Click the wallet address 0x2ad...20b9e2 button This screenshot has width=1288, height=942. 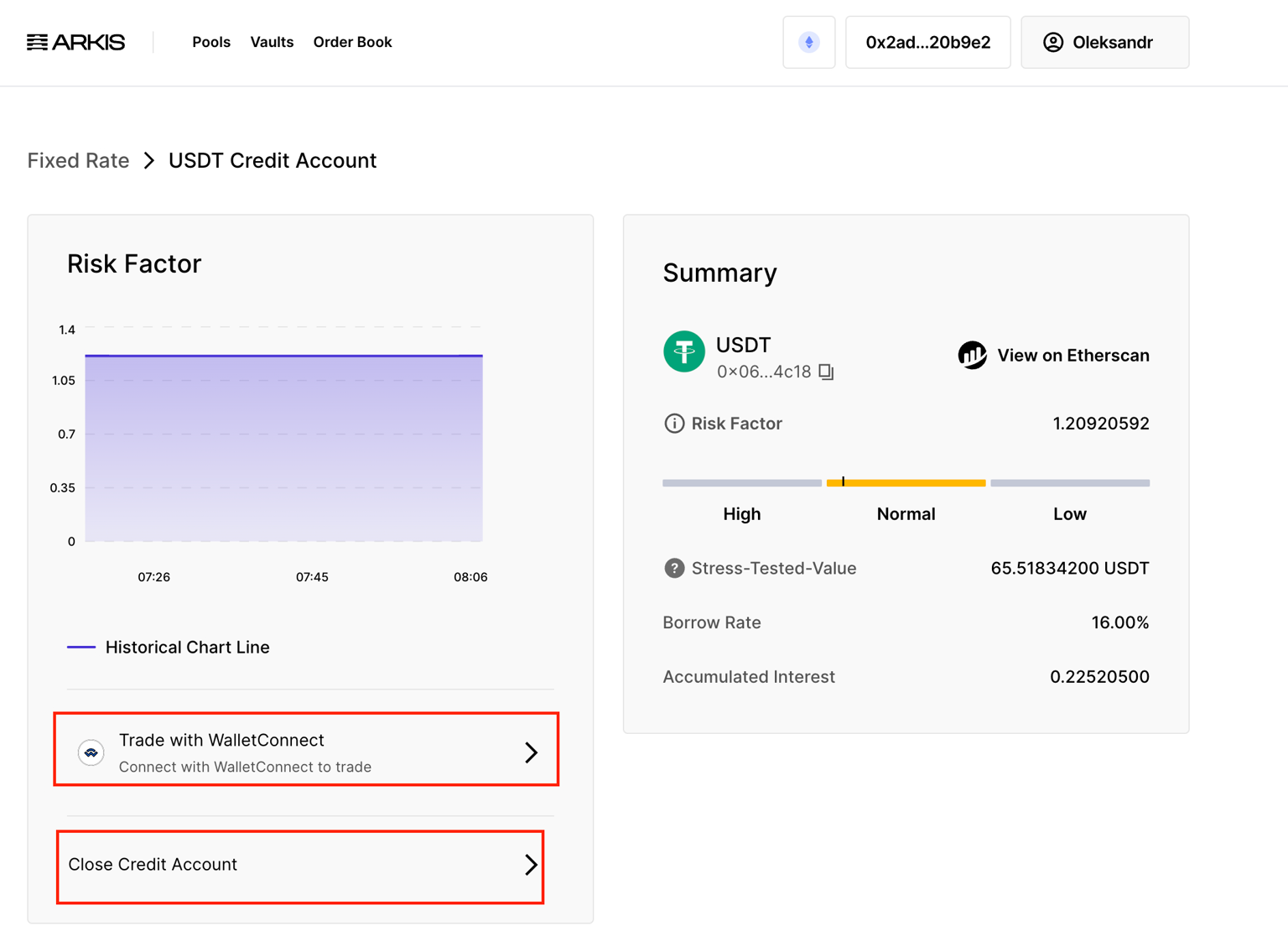pos(927,42)
